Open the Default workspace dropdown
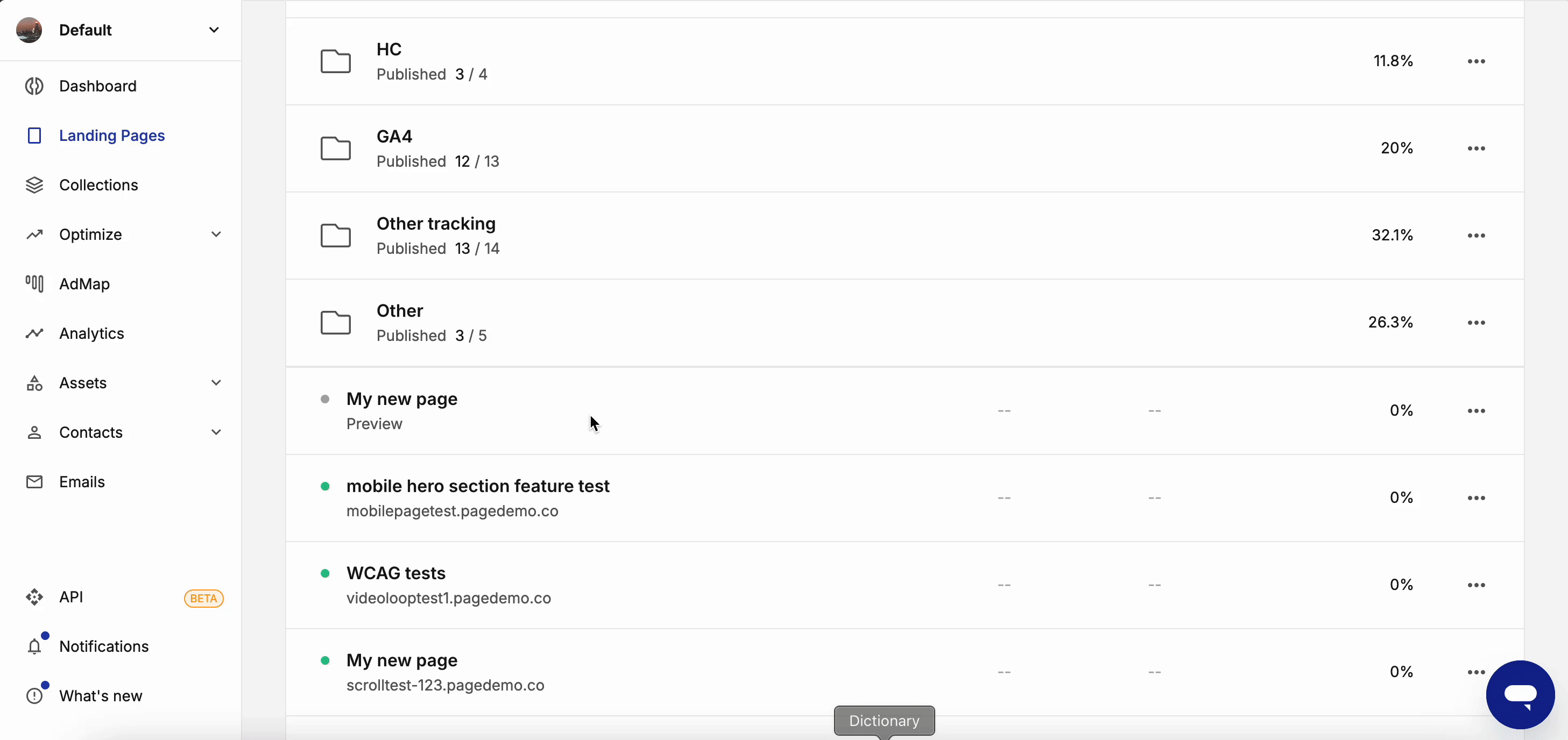This screenshot has height=740, width=1568. click(x=213, y=29)
